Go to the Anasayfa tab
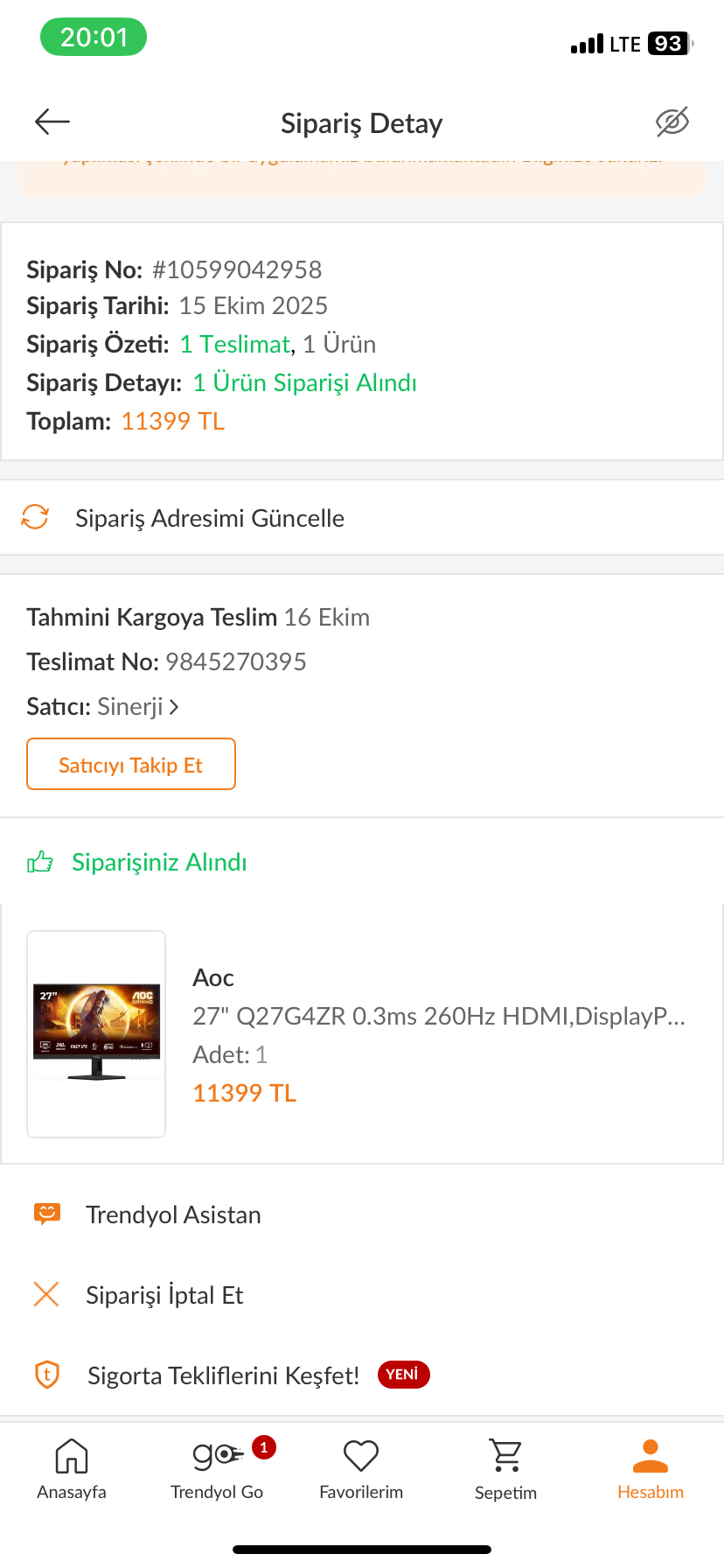Screen dimensions: 724x1568 tap(72, 1469)
